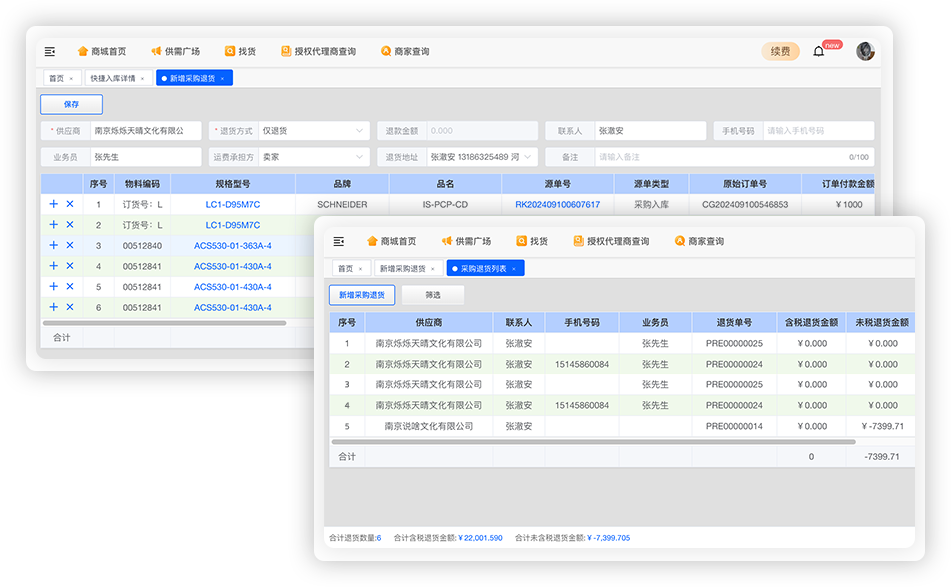Image resolution: width=951 pixels, height=587 pixels.
Task: Click the IS-PCP-CD product name cell
Action: [445, 204]
